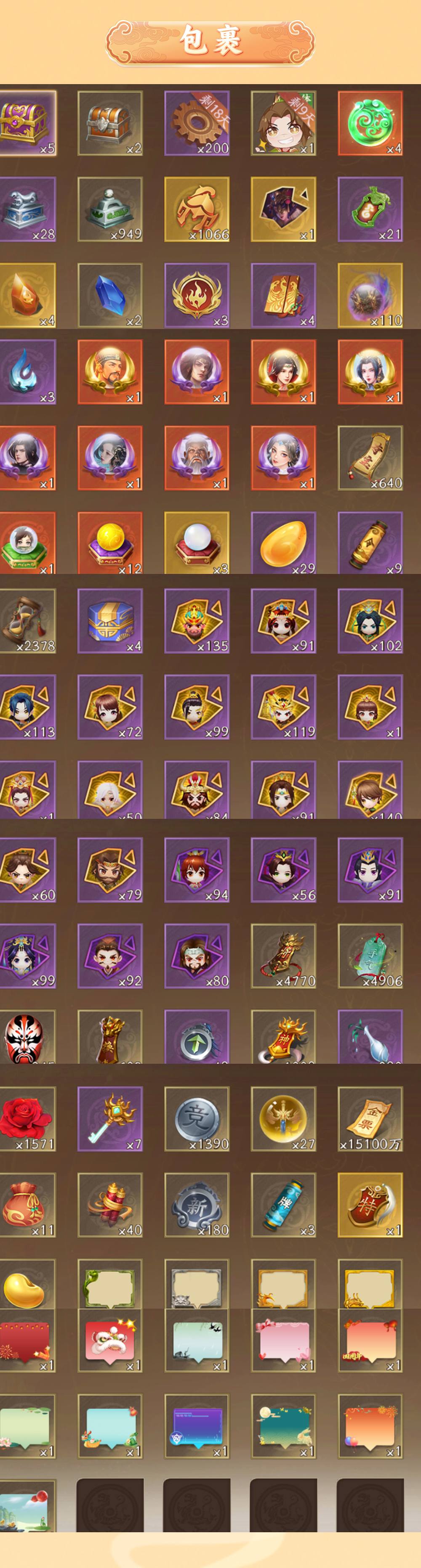Open the 金票 ticket x15100万
The width and height of the screenshot is (421, 1568).
pos(370,1119)
